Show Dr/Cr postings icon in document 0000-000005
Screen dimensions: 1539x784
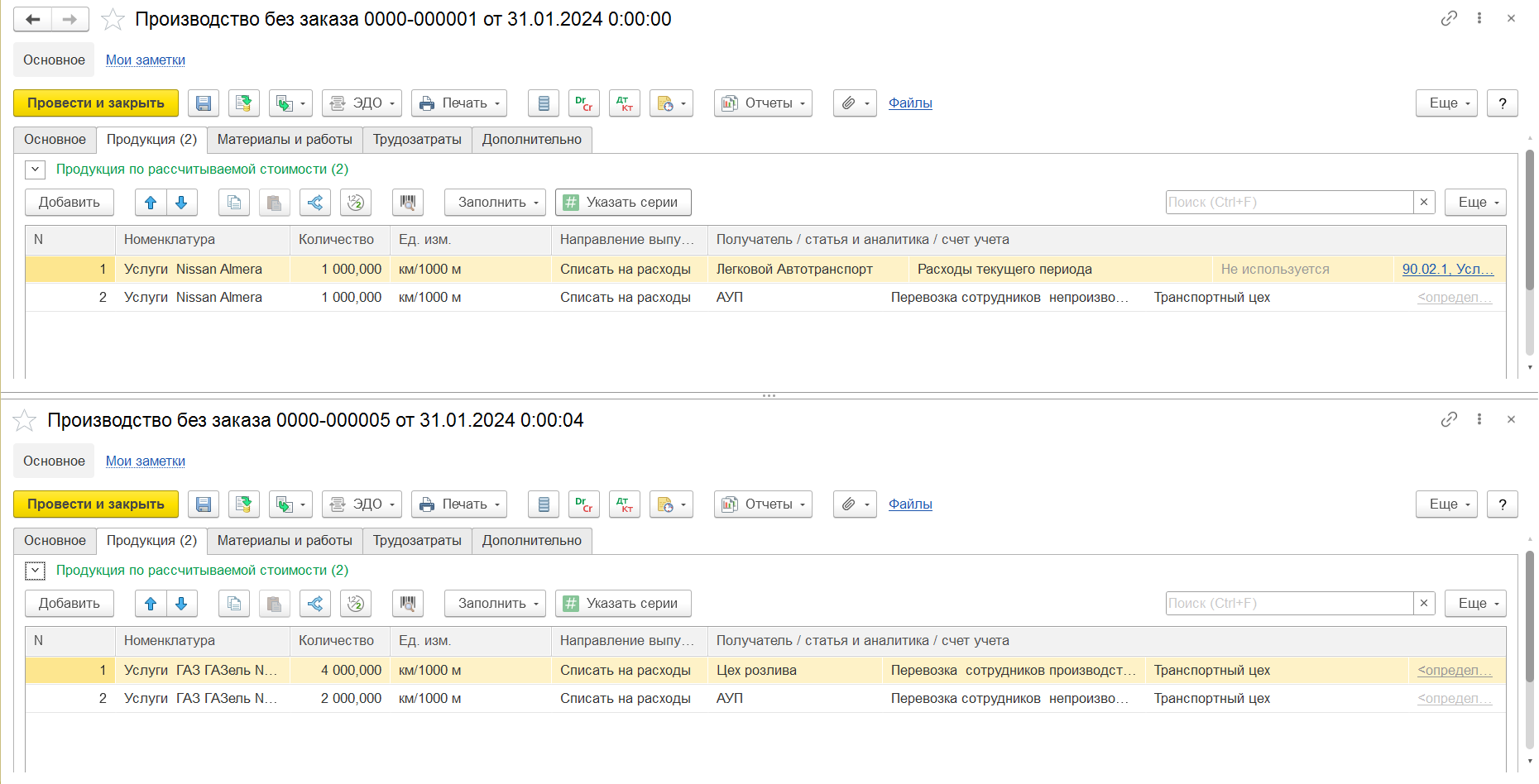584,504
